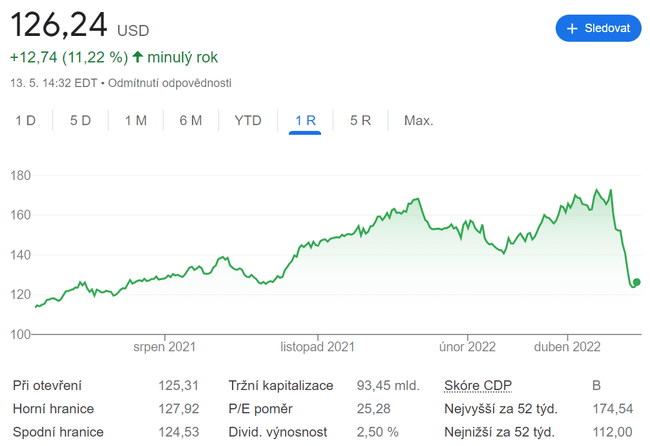Open the 5 R chart range
This screenshot has width=650, height=446.
[360, 121]
